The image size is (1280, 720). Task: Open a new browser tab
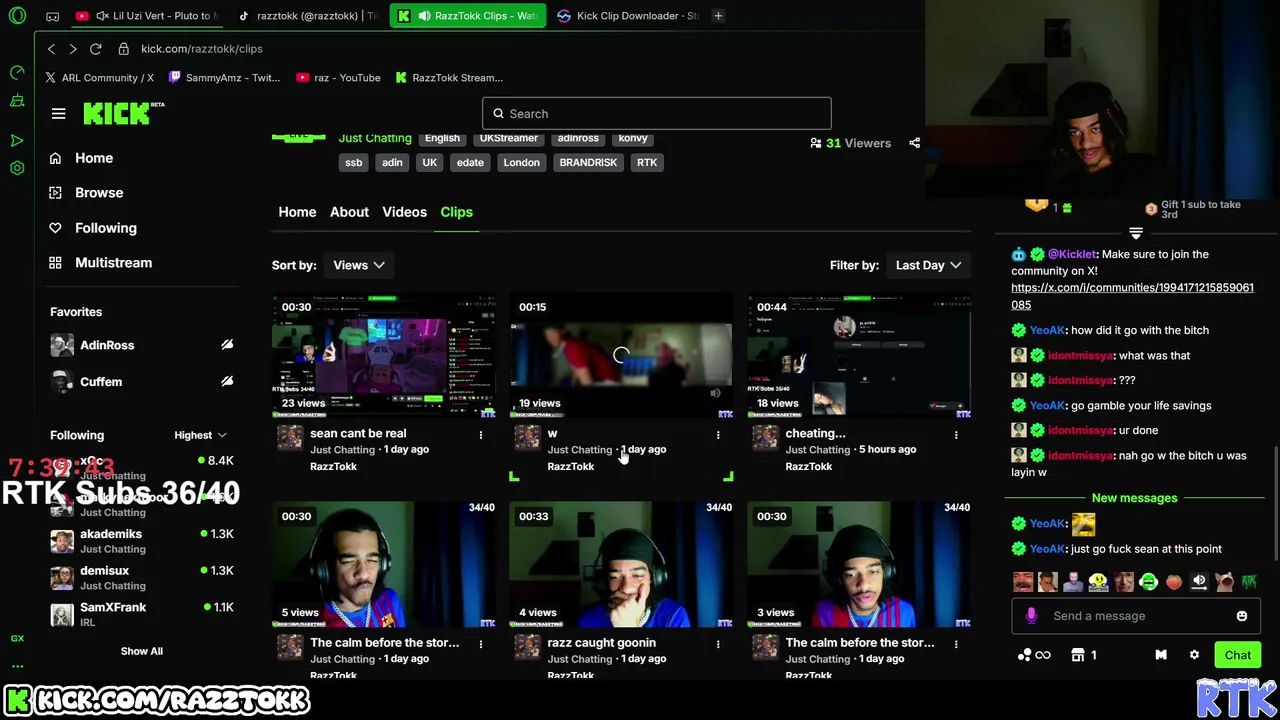pyautogui.click(x=717, y=16)
